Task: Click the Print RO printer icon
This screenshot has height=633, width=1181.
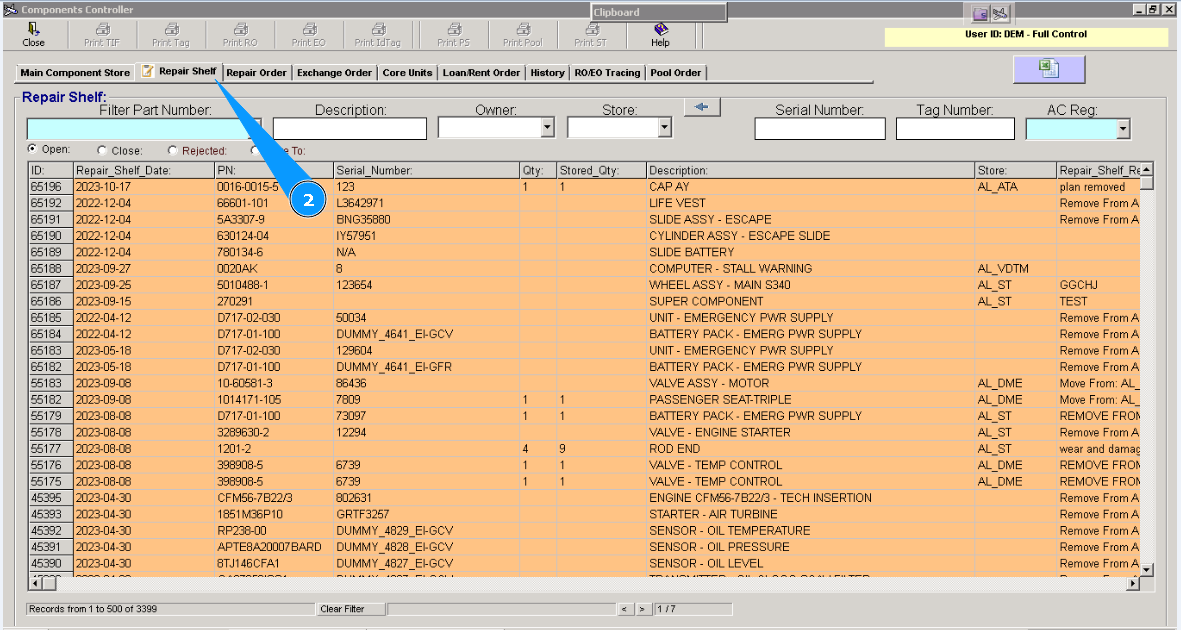Action: (239, 35)
